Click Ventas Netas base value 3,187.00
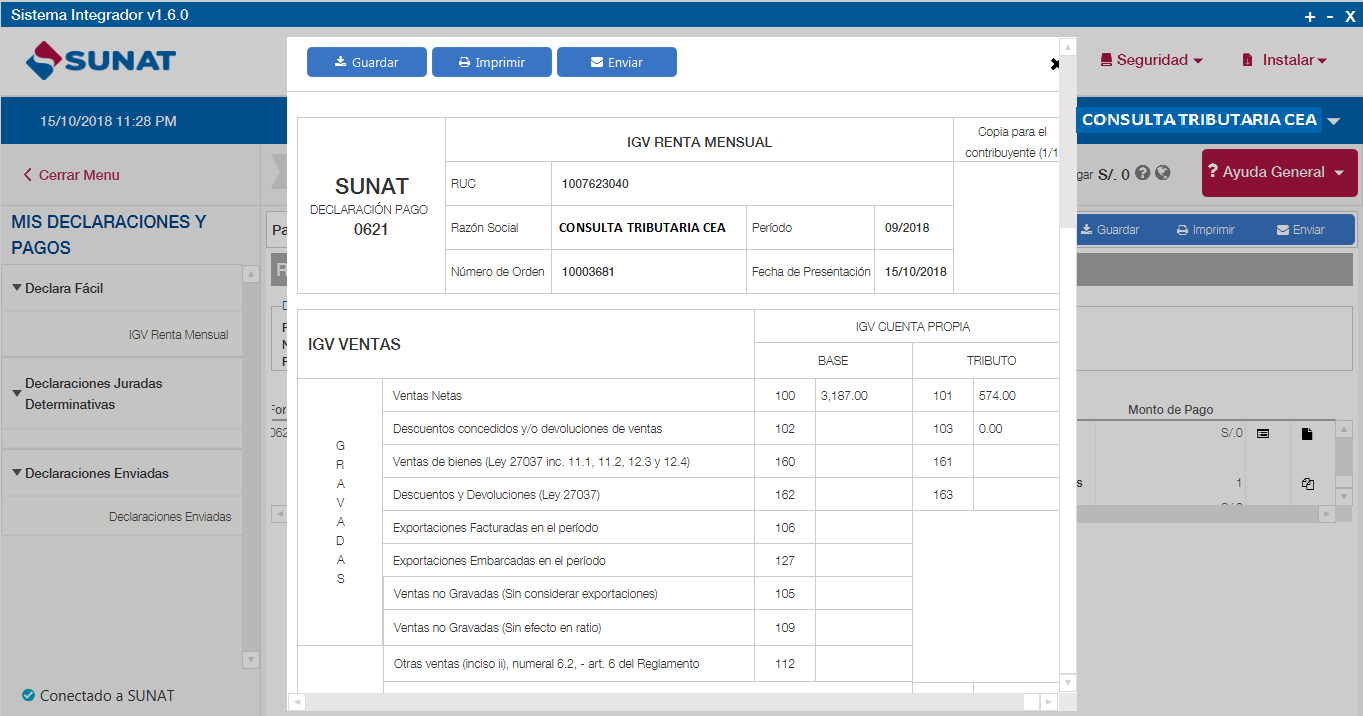The height and width of the screenshot is (716, 1363). pos(844,396)
